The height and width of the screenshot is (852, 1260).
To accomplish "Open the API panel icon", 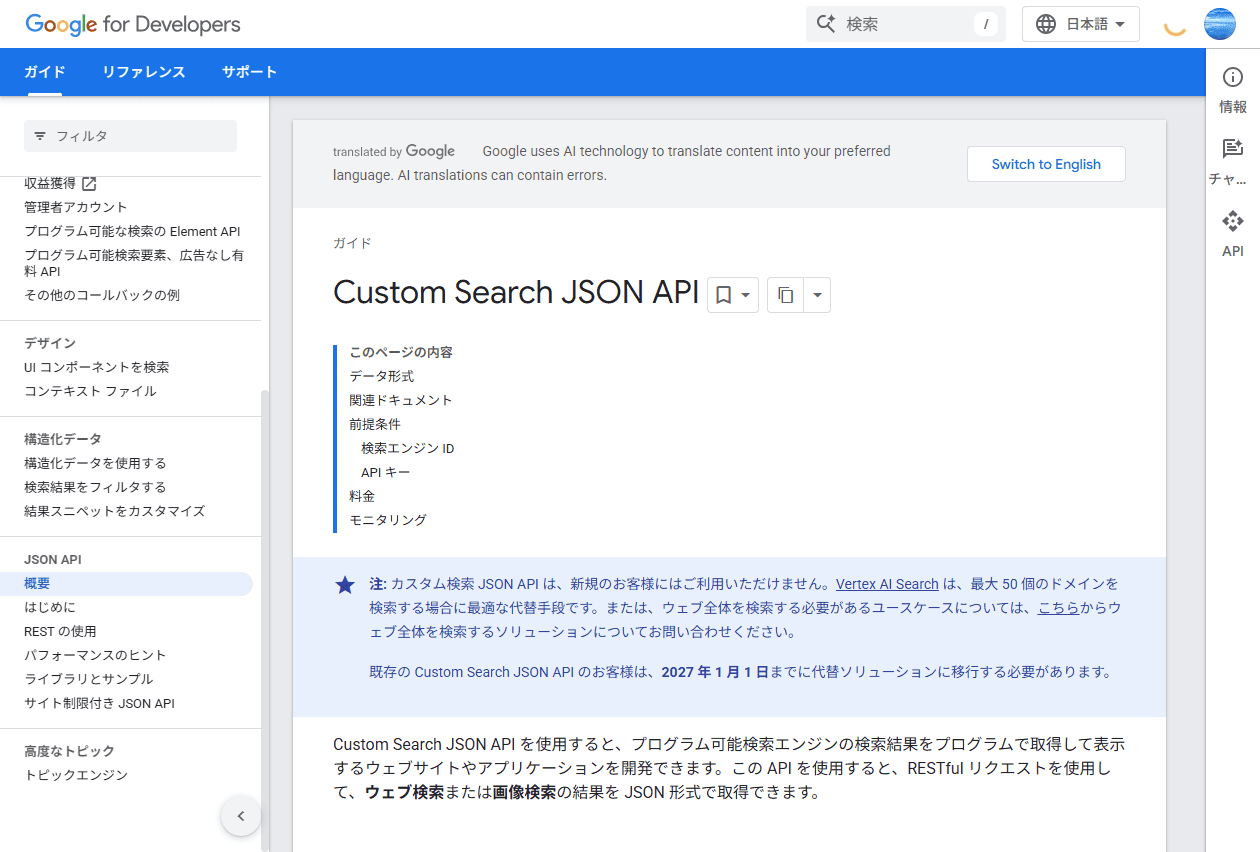I will [1233, 221].
